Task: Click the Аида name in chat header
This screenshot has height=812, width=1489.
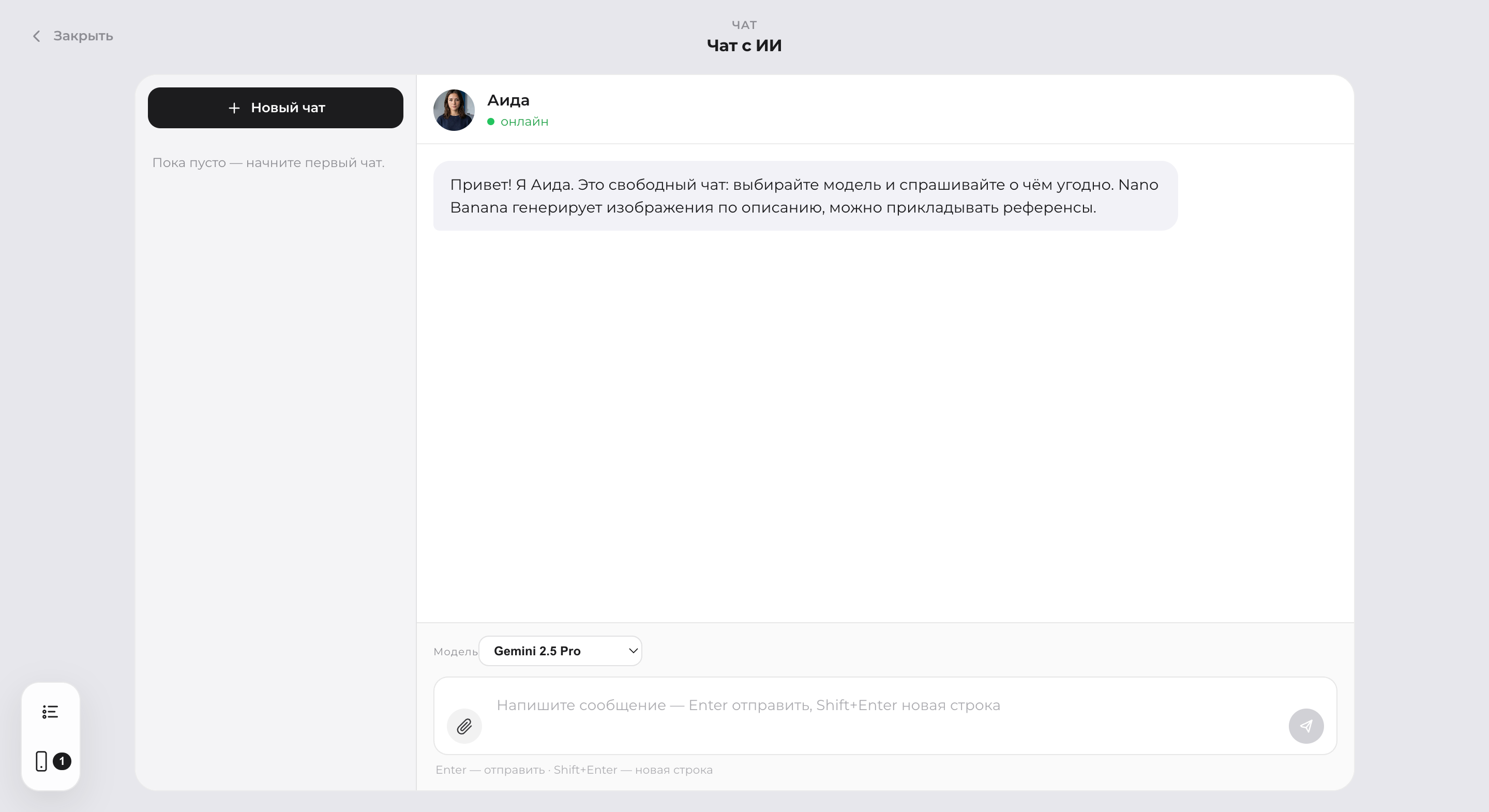Action: 508,100
